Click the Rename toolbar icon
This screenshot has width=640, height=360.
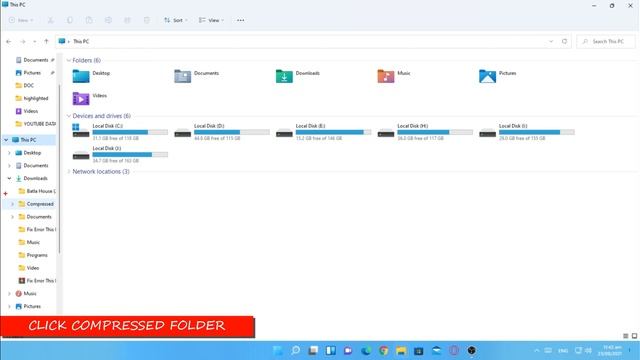point(108,20)
